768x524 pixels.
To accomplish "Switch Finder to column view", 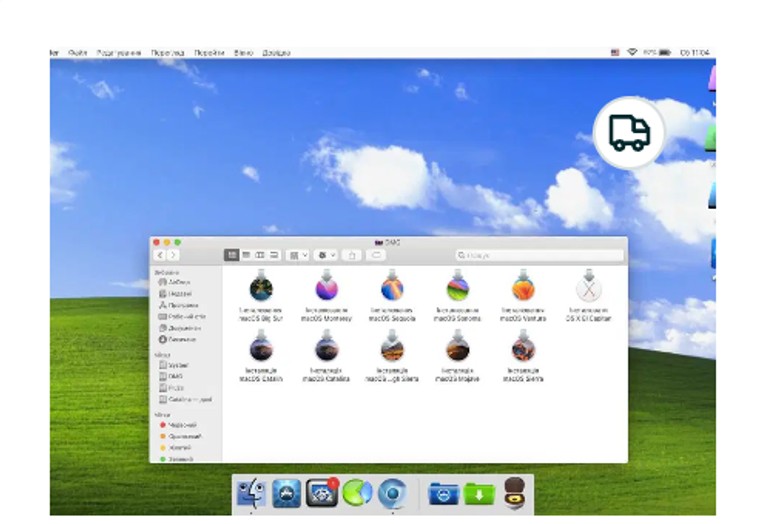I will pyautogui.click(x=260, y=255).
